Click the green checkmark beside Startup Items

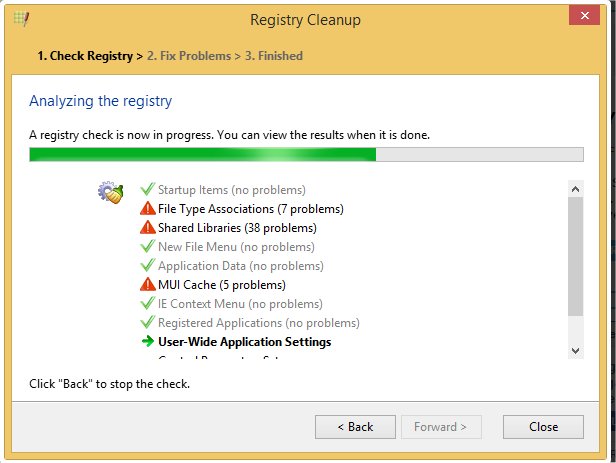(148, 189)
